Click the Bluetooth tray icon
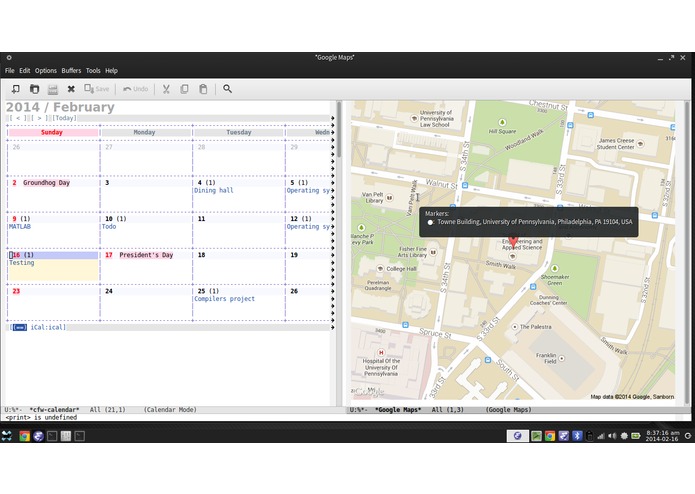Image resolution: width=695 pixels, height=494 pixels. click(577, 436)
